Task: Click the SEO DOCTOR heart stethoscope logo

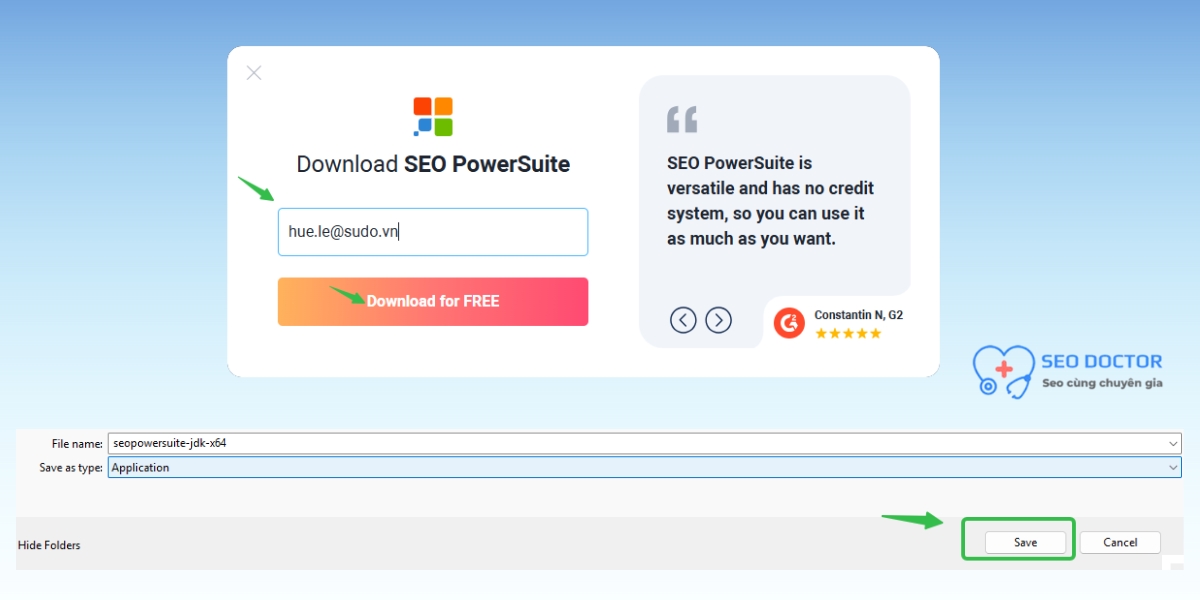Action: click(1005, 372)
